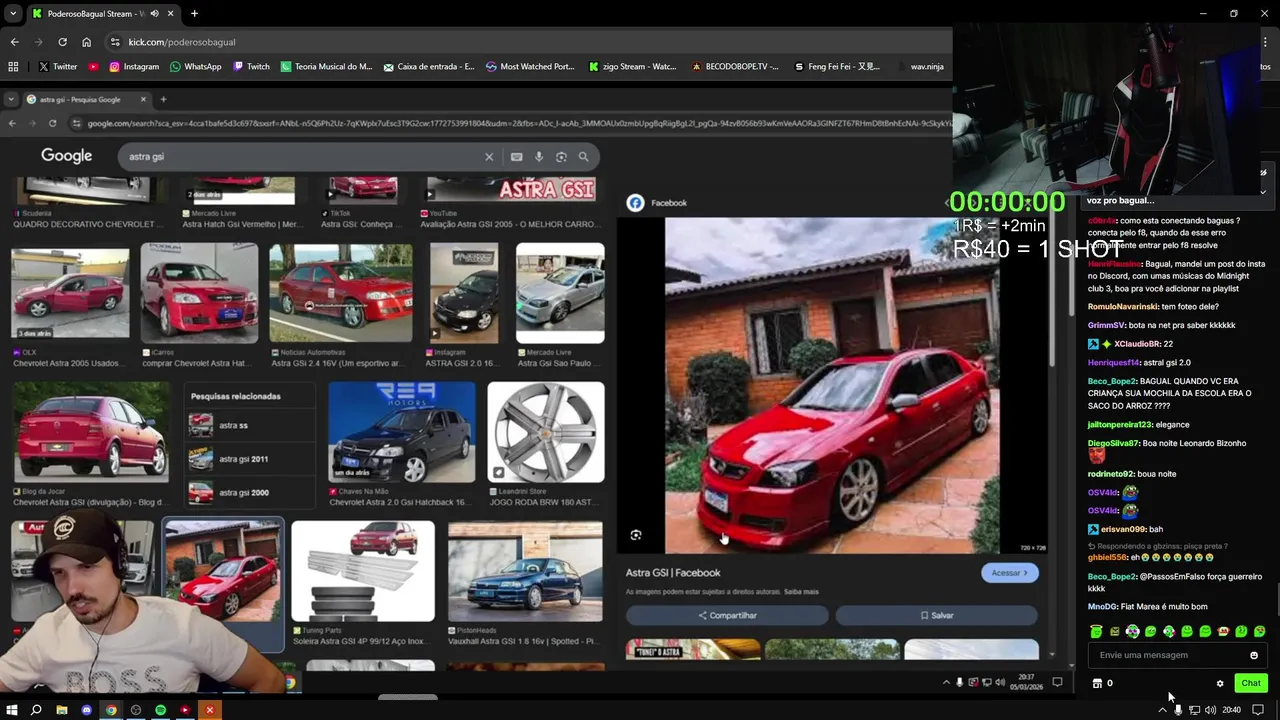Image resolution: width=1280 pixels, height=720 pixels.
Task: Click Saiba mais copyright link
Action: tap(801, 592)
